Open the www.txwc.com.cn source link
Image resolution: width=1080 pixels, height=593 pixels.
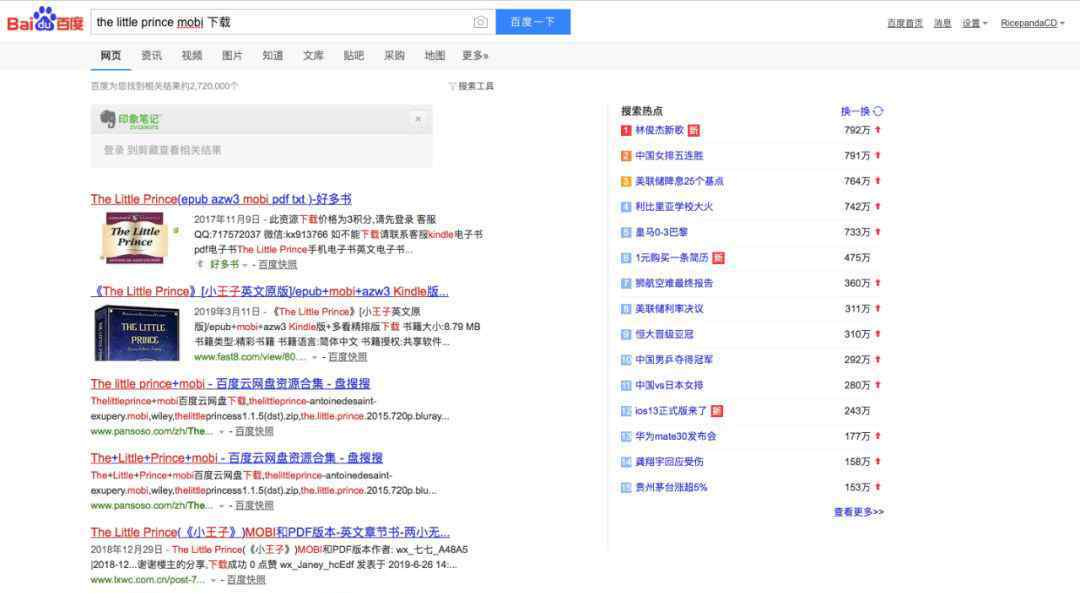point(147,580)
